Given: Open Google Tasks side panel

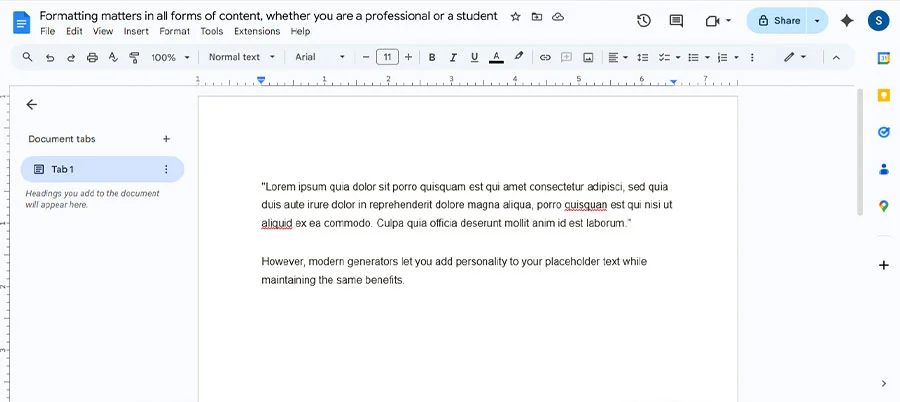Looking at the screenshot, I should point(884,132).
